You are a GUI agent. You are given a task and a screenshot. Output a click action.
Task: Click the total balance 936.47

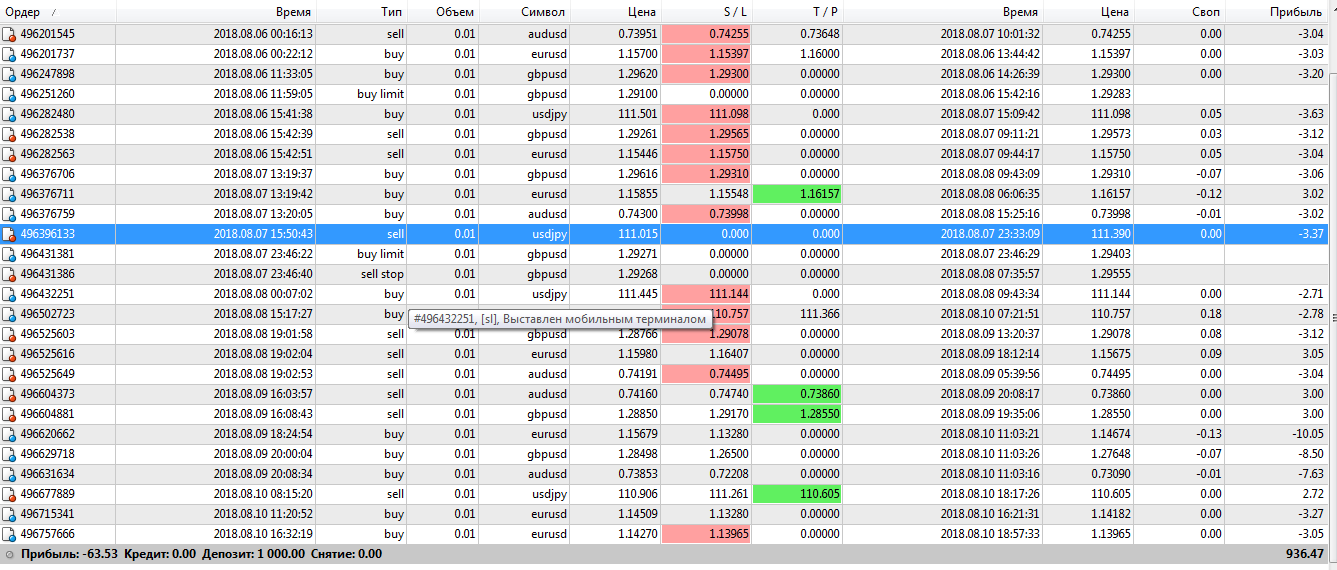point(1306,554)
